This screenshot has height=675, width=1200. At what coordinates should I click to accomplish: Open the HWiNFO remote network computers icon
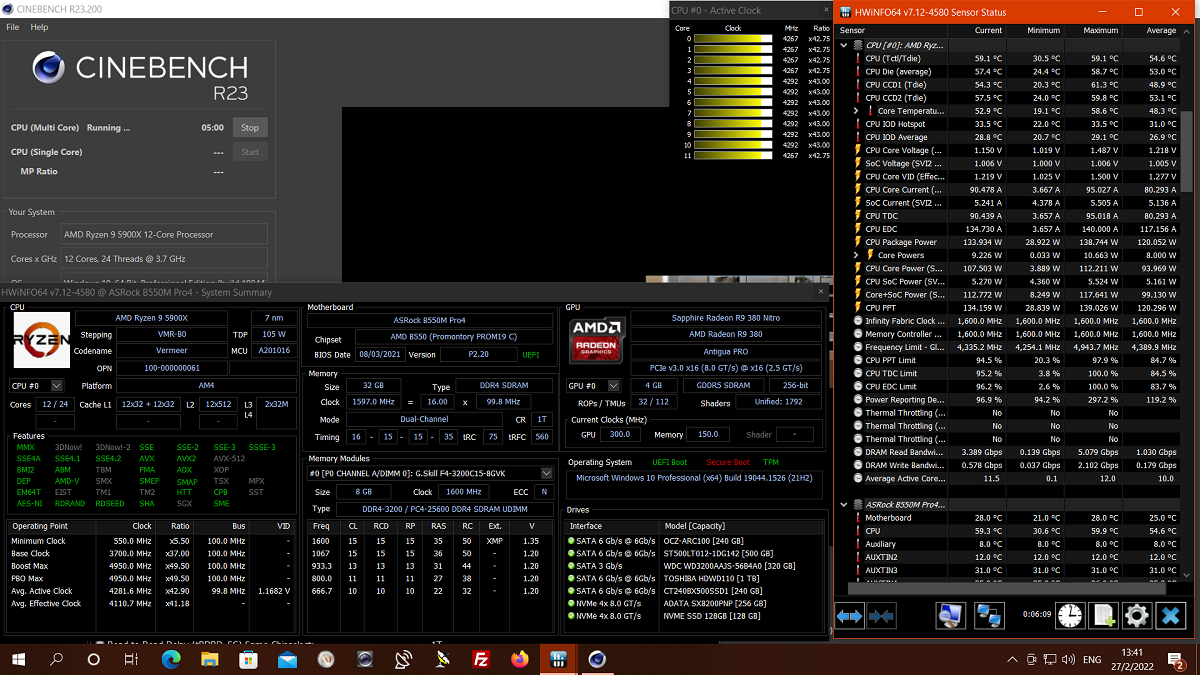[x=988, y=615]
